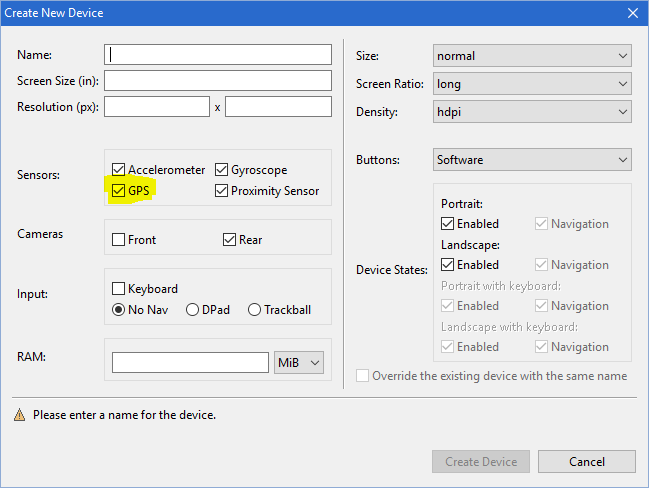Focus the Screen Size input box
The height and width of the screenshot is (488, 649).
coord(218,80)
